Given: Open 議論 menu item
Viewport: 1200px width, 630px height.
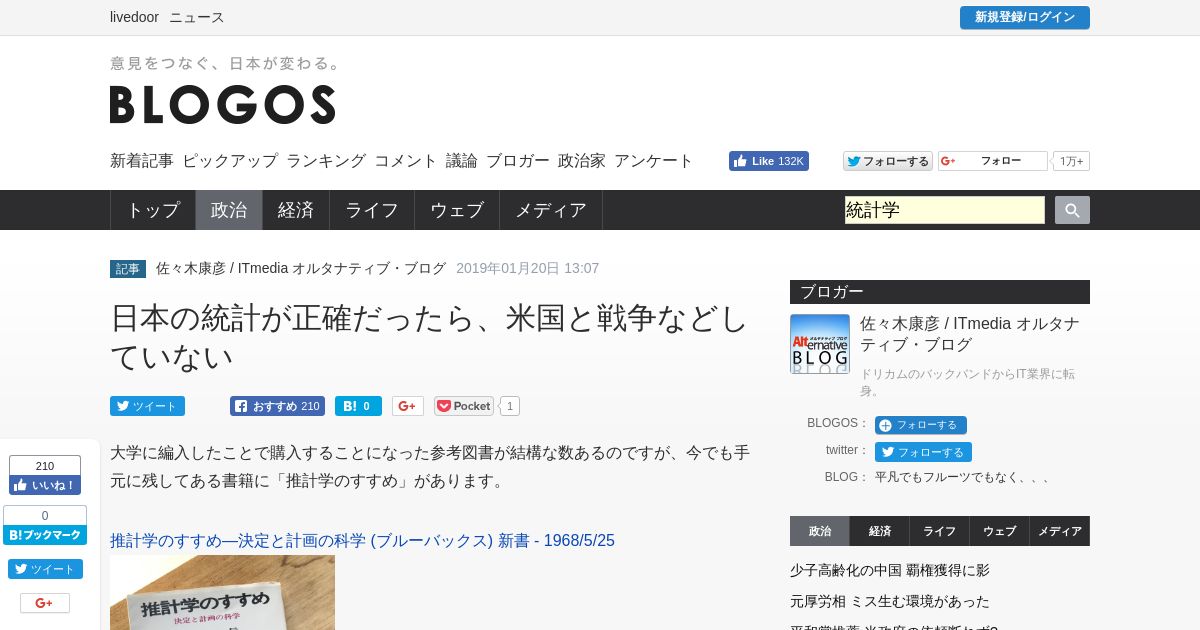Looking at the screenshot, I should [462, 161].
